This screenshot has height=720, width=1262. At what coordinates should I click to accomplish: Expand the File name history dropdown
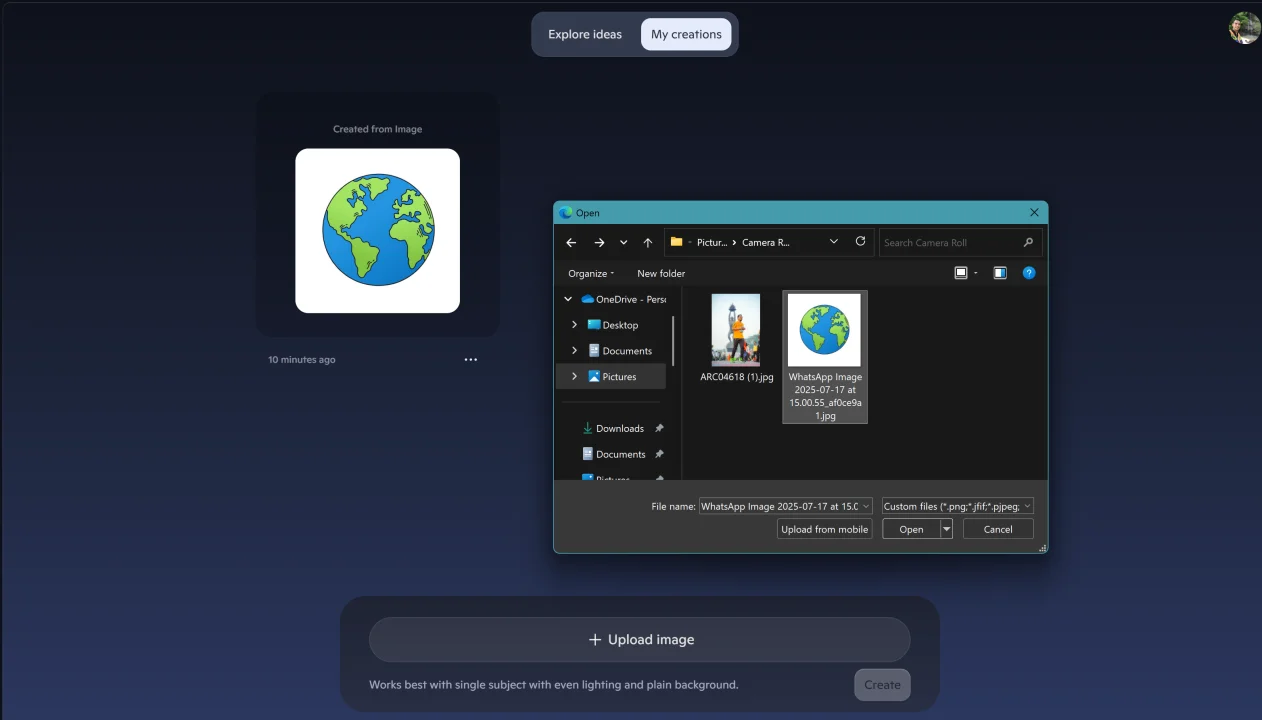(x=866, y=506)
